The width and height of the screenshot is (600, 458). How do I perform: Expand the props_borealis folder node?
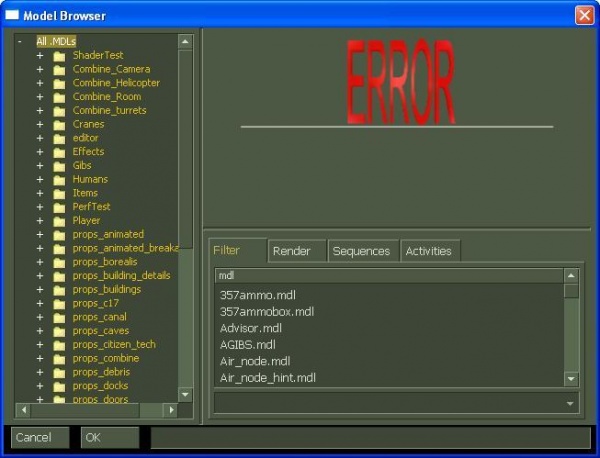pos(40,262)
